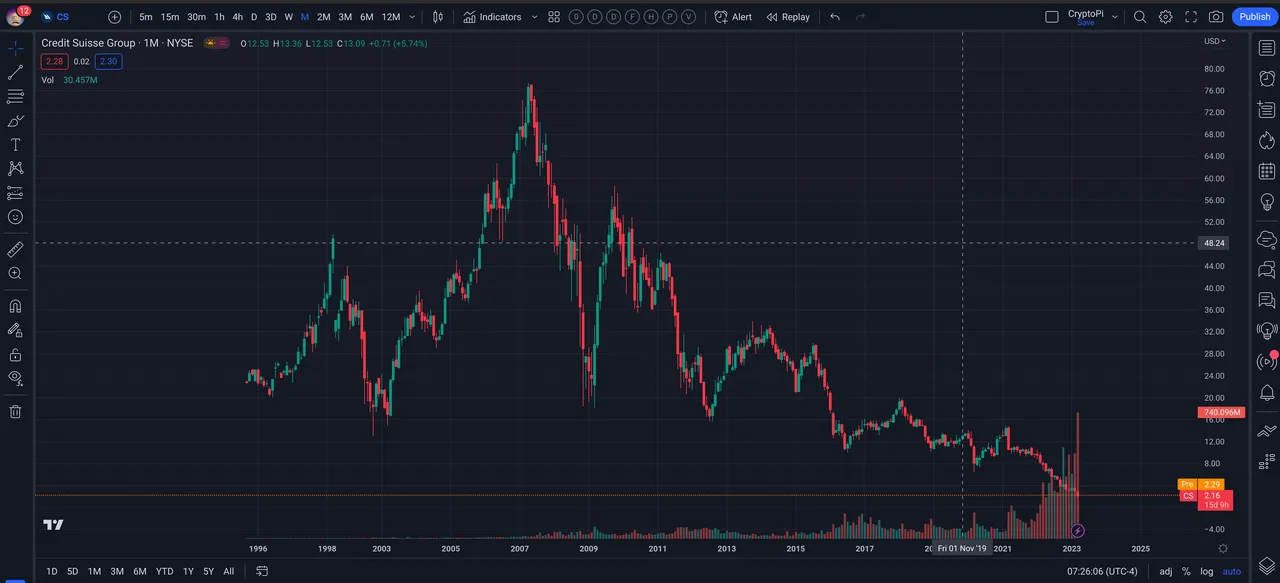Viewport: 1280px width, 583px height.
Task: Open the CryptoPi layout dropdown arrow
Action: point(1115,17)
